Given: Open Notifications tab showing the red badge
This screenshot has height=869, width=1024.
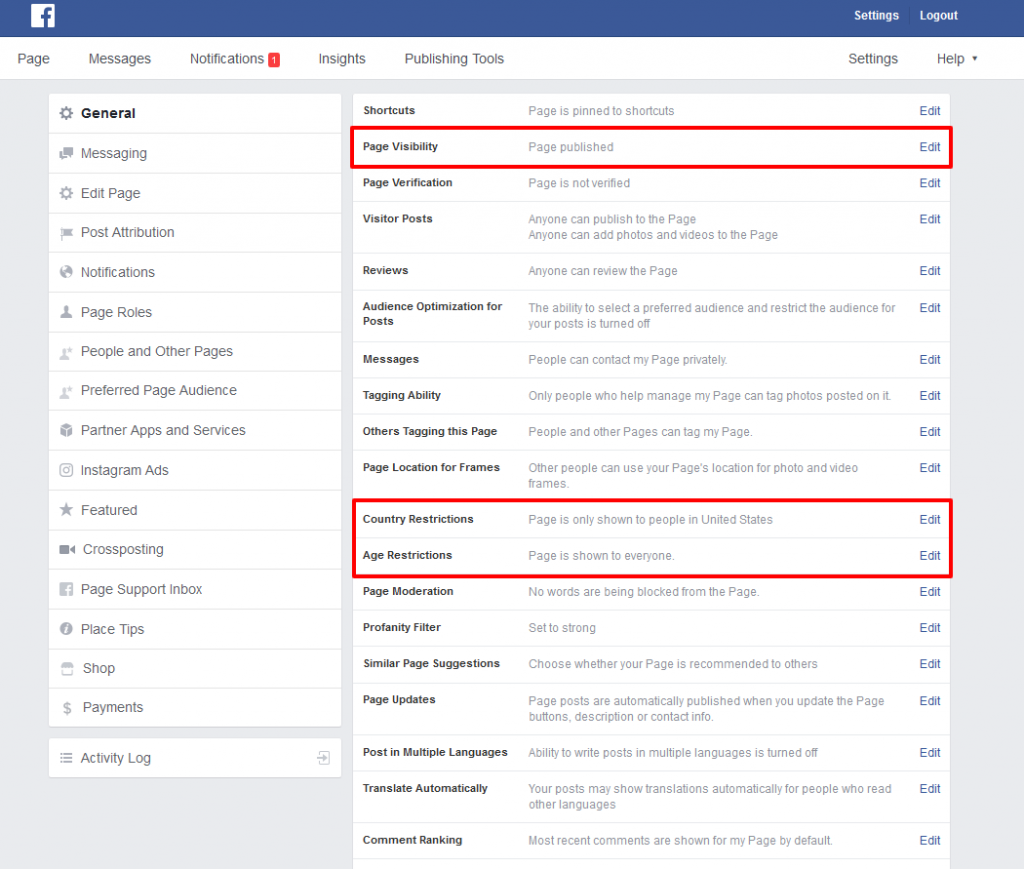Looking at the screenshot, I should (234, 58).
